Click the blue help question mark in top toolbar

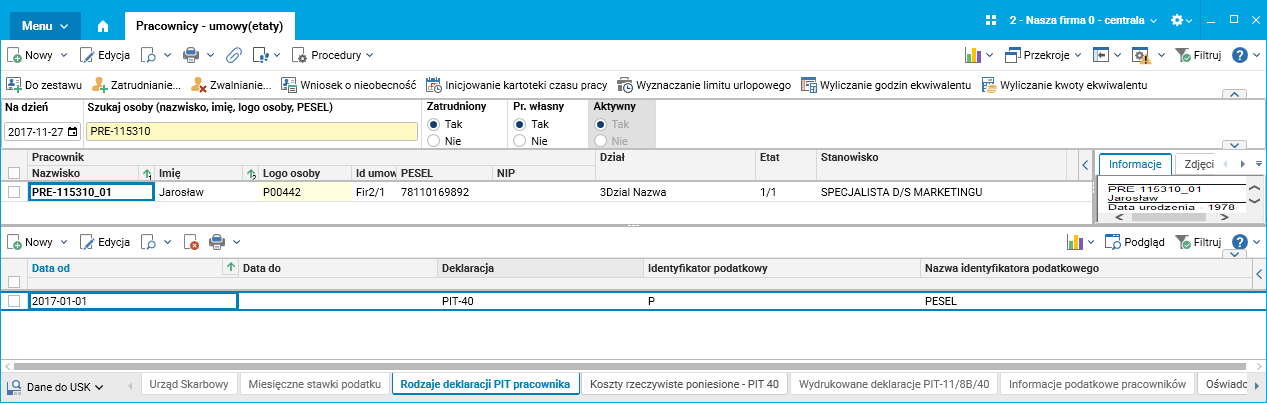click(1240, 55)
